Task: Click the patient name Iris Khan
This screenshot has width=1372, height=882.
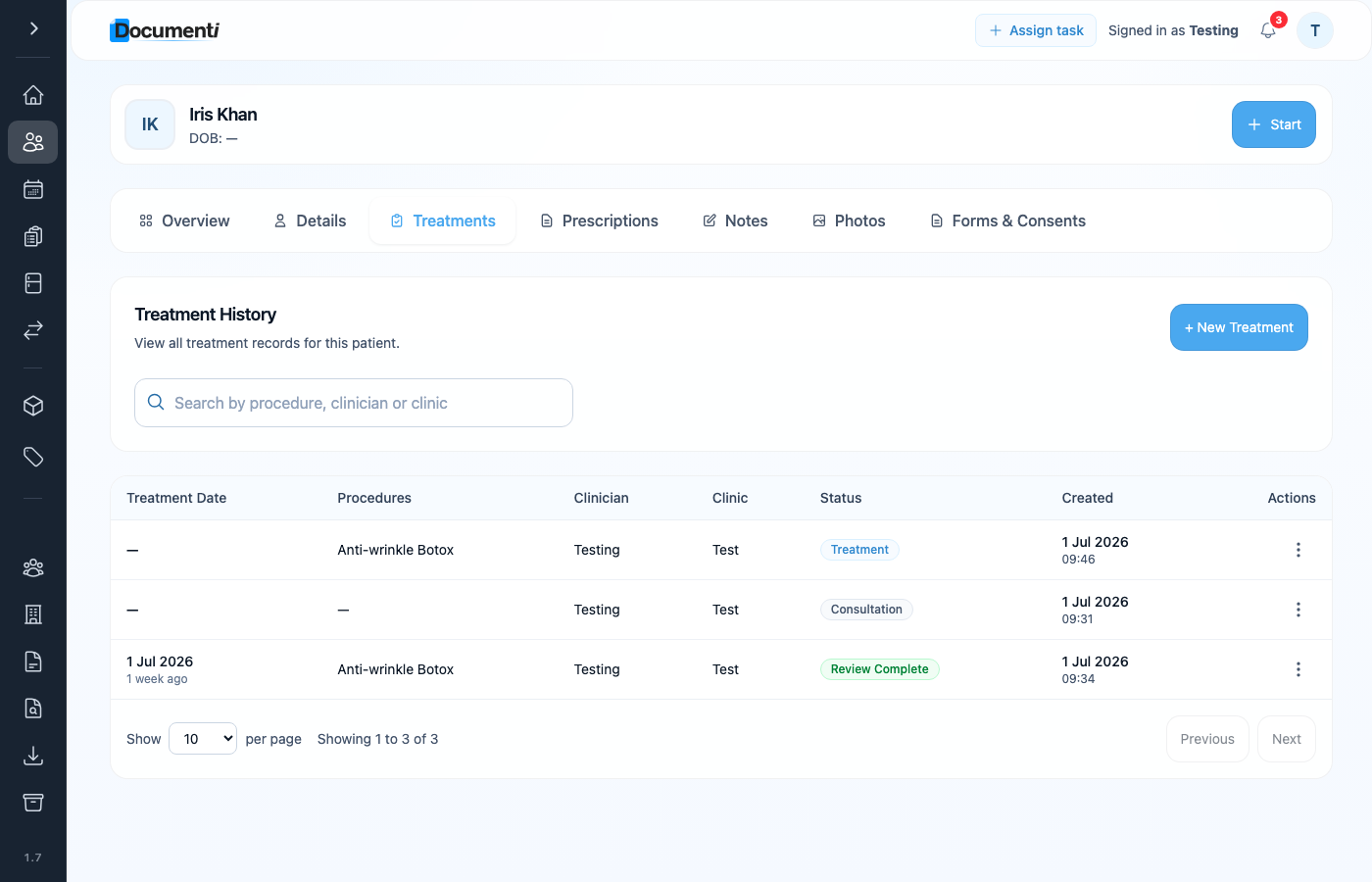Action: click(x=223, y=115)
